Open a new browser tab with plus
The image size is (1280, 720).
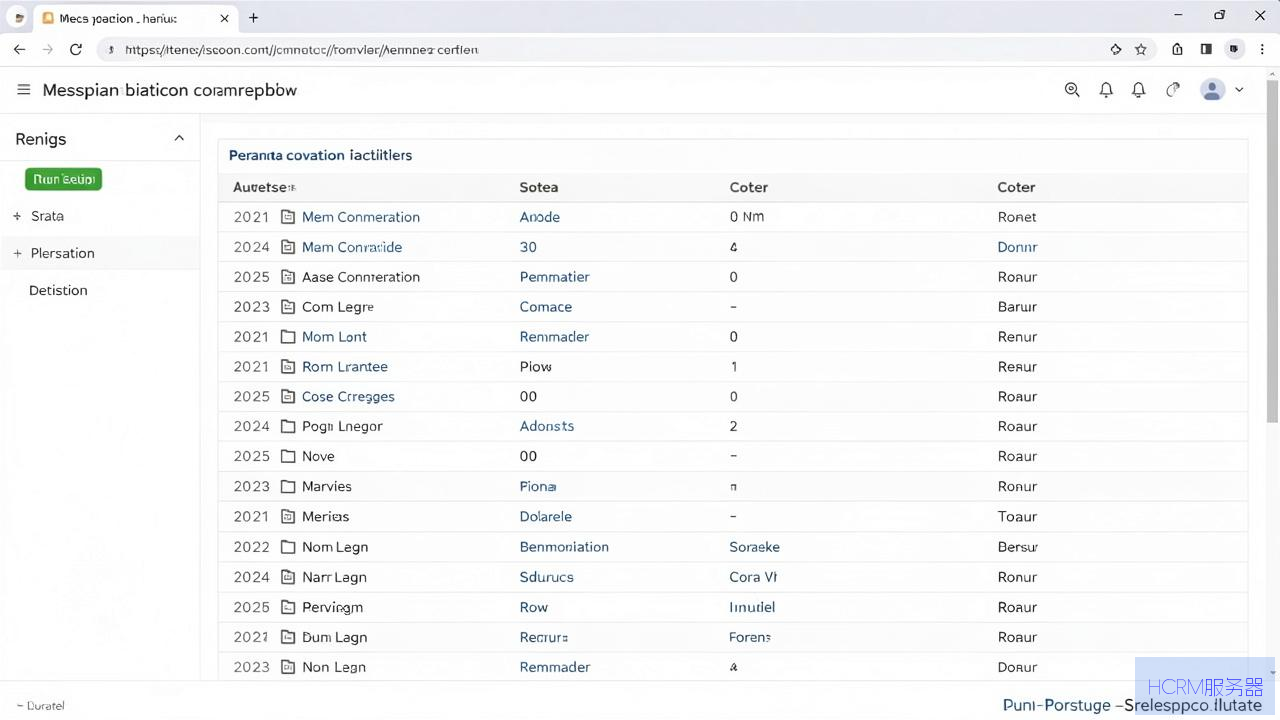(x=254, y=18)
